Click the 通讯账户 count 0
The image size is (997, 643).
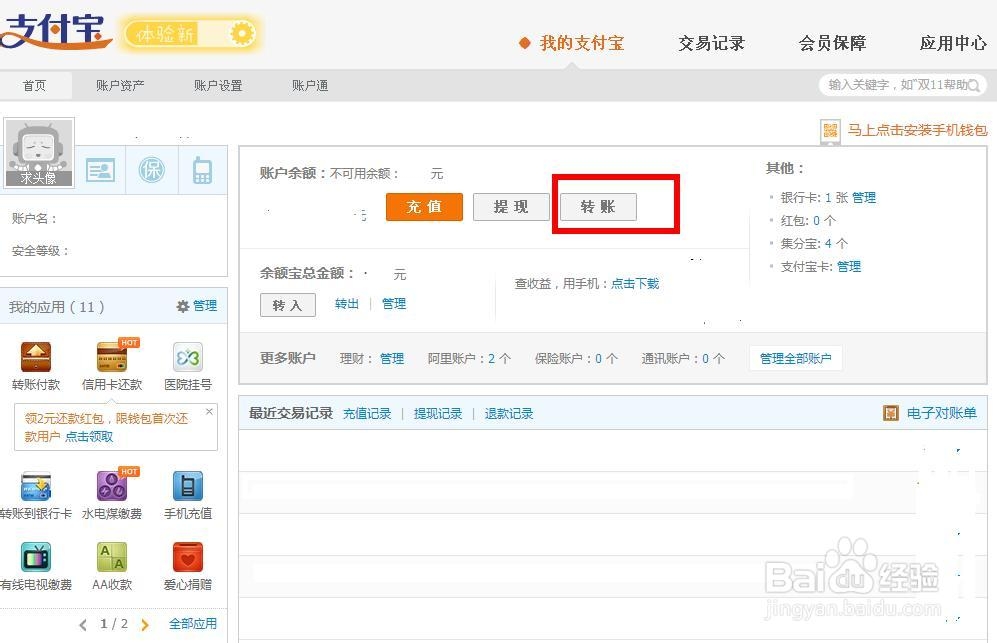pyautogui.click(x=705, y=359)
